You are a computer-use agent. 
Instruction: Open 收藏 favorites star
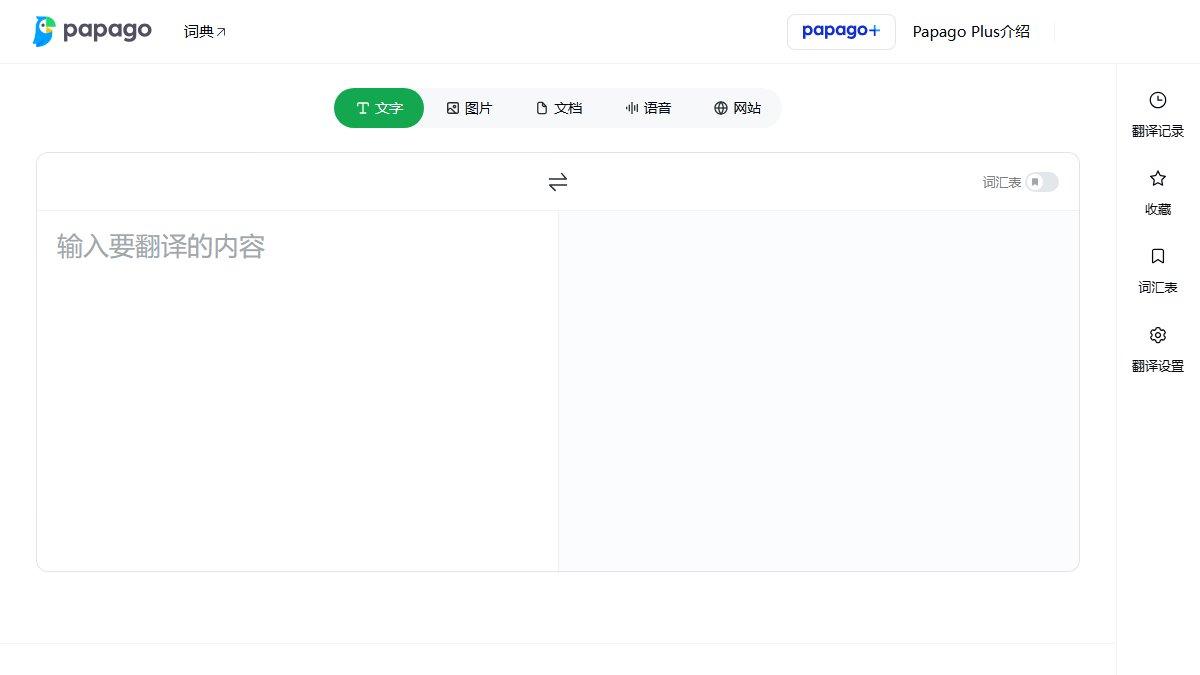coord(1158,193)
